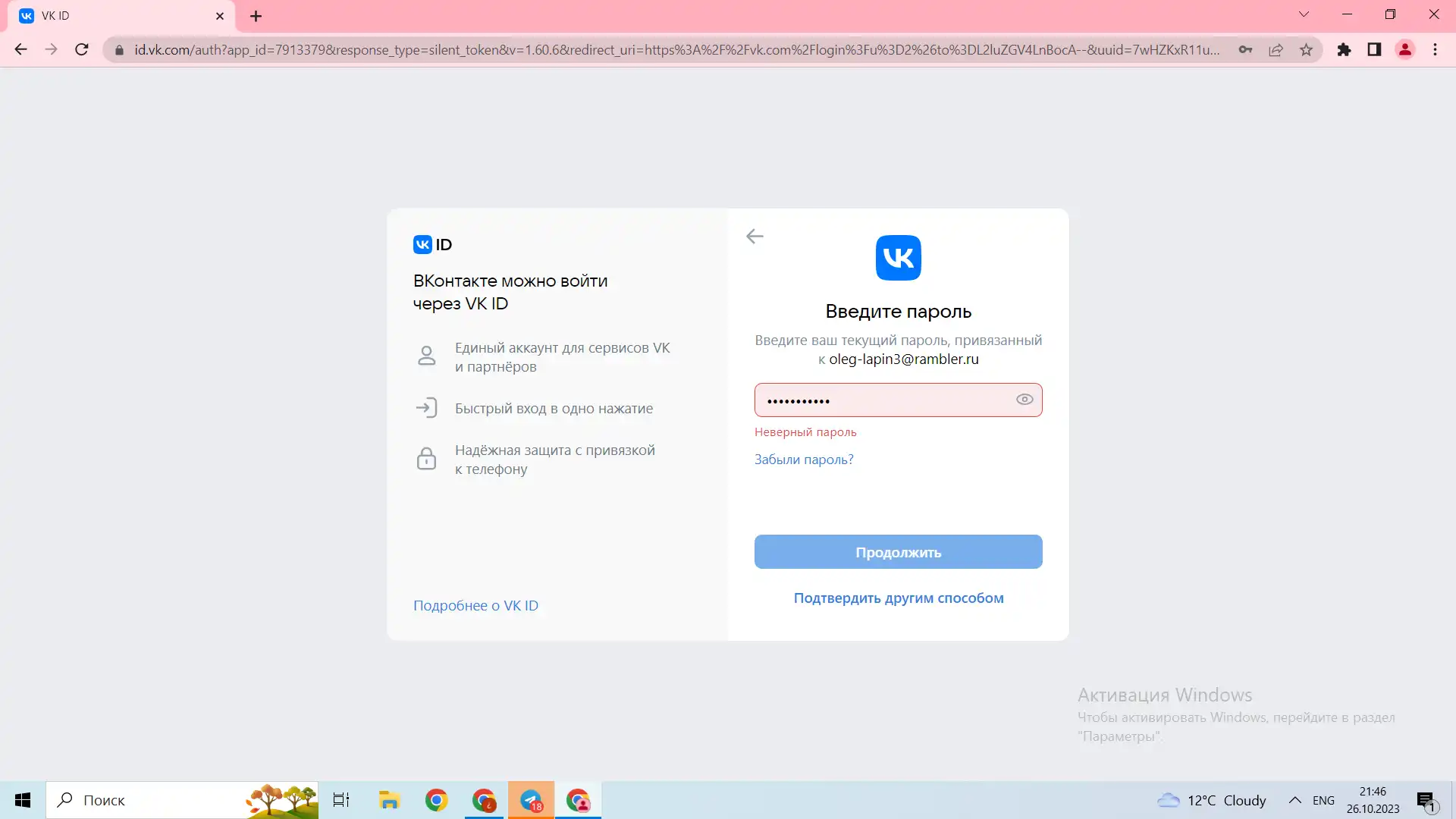Click the blue VK logo above the form
Viewport: 1456px width, 819px height.
(x=899, y=258)
